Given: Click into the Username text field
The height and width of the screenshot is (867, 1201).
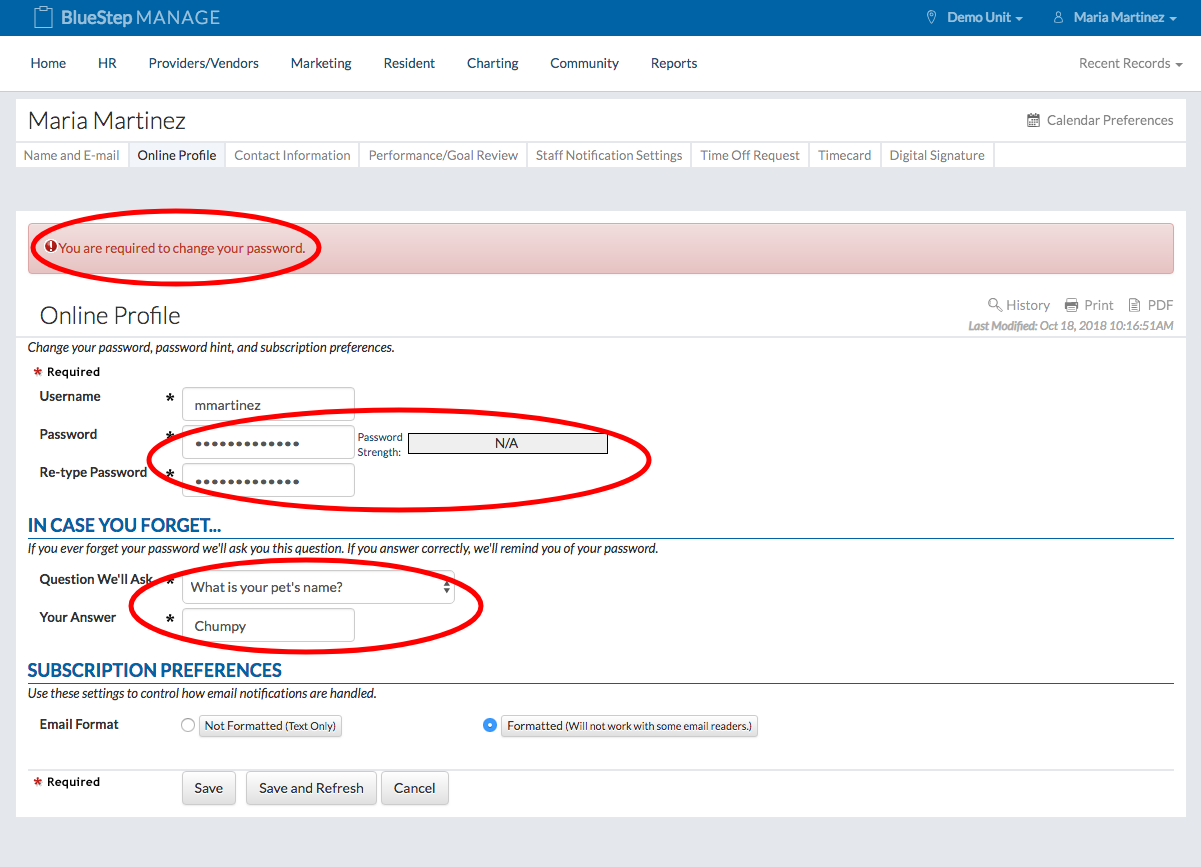Looking at the screenshot, I should (268, 405).
